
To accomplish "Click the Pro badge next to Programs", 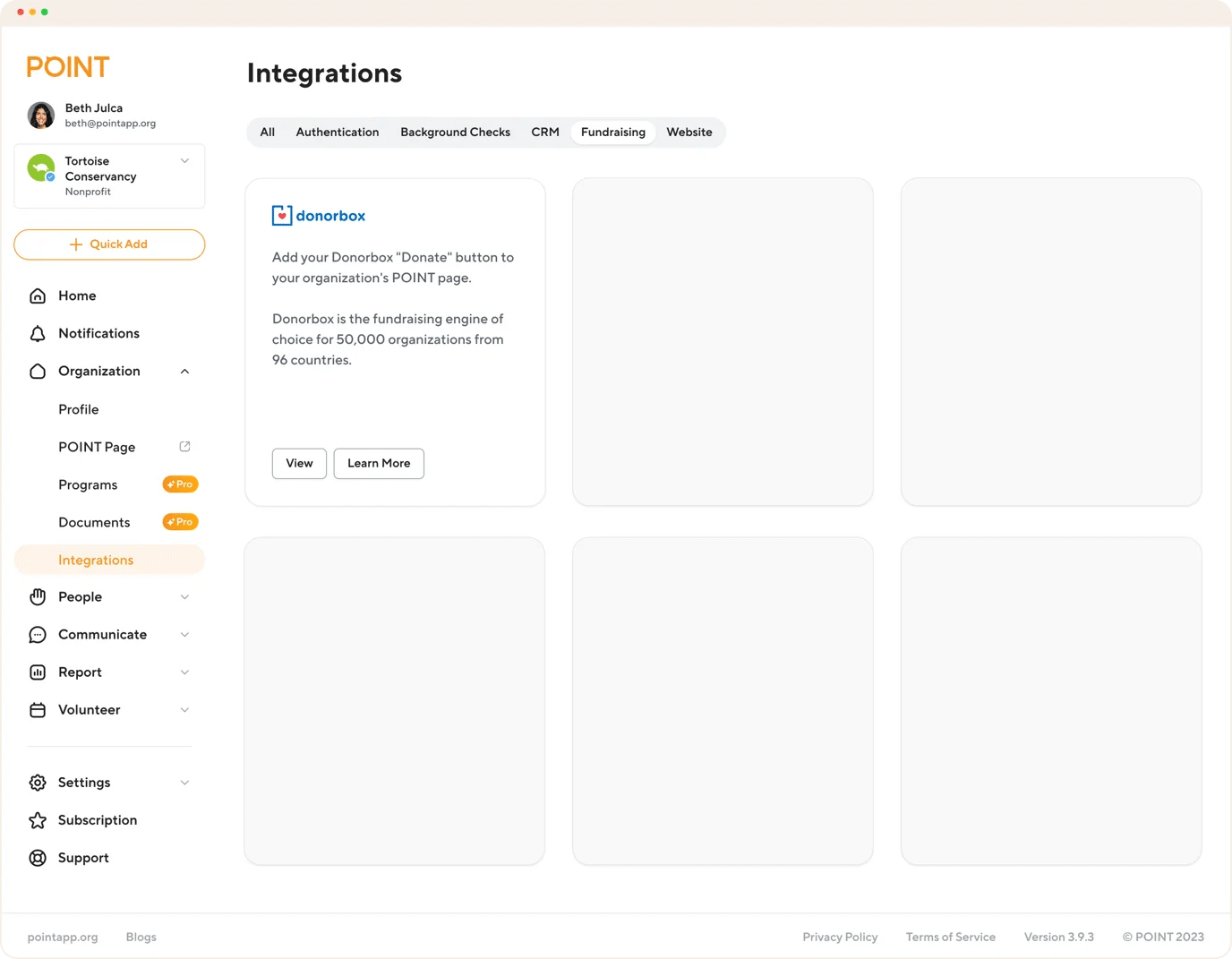I will 180,484.
